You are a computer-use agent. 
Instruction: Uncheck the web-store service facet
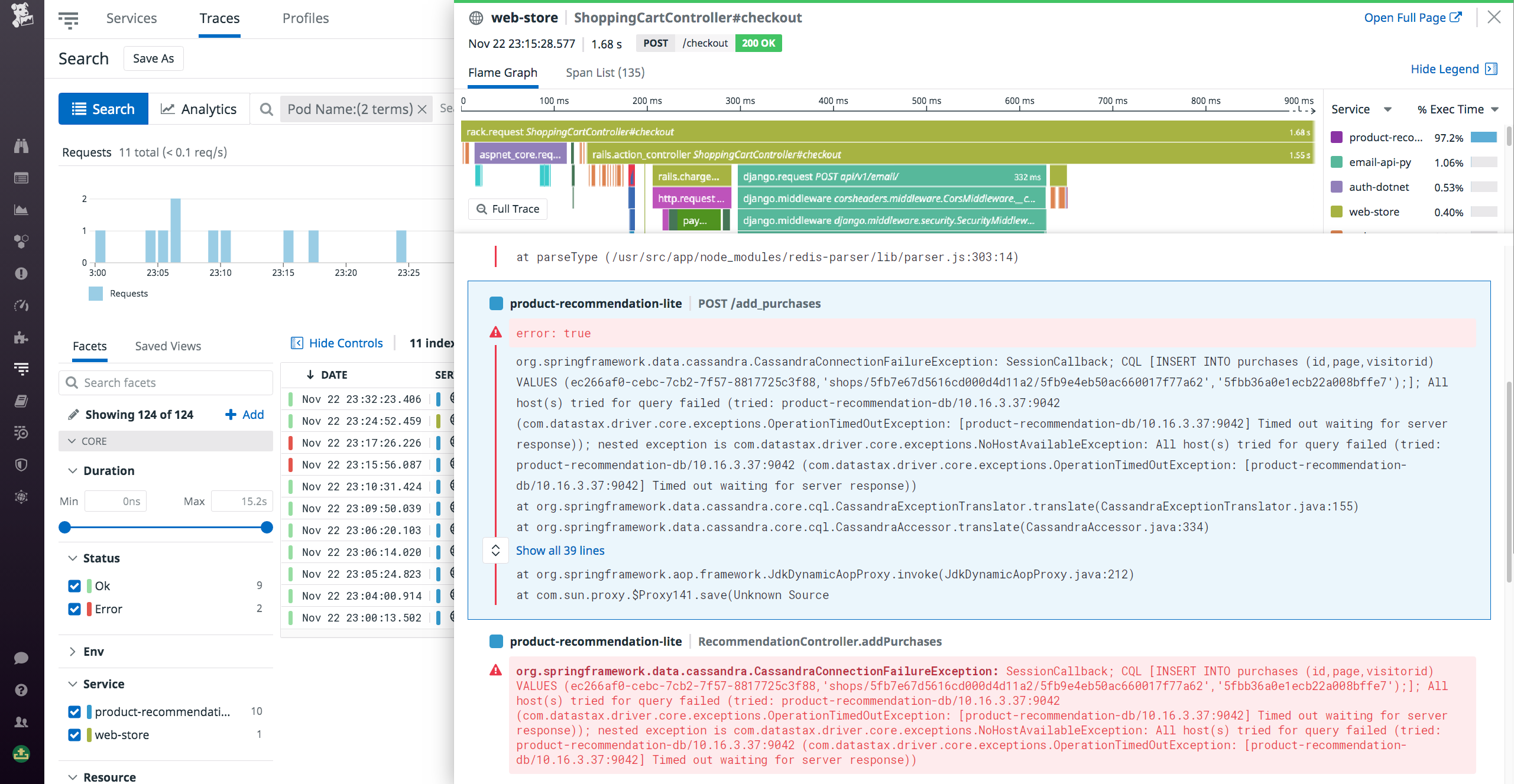pos(74,734)
